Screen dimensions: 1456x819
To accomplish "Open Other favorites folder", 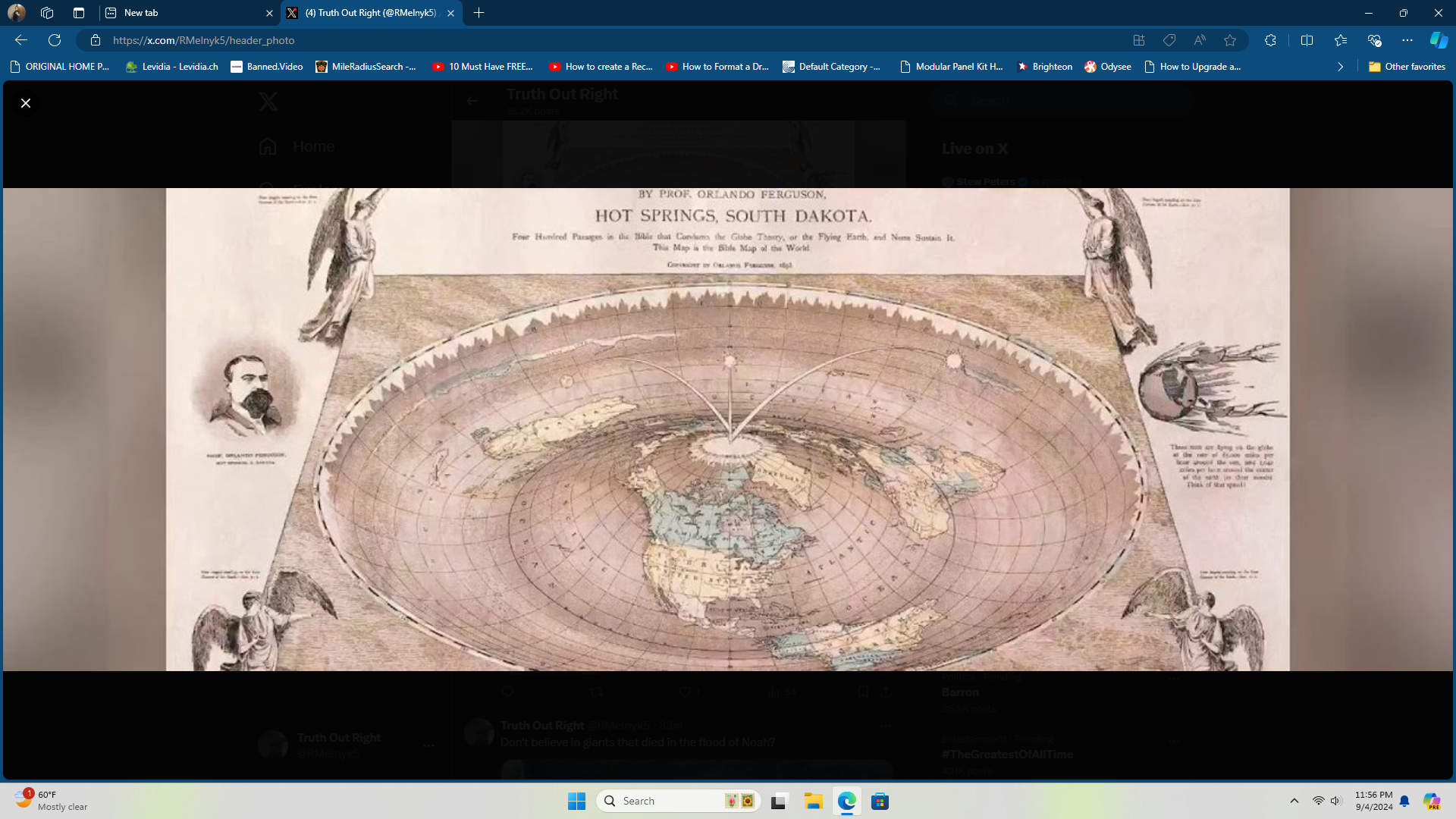I will 1407,67.
